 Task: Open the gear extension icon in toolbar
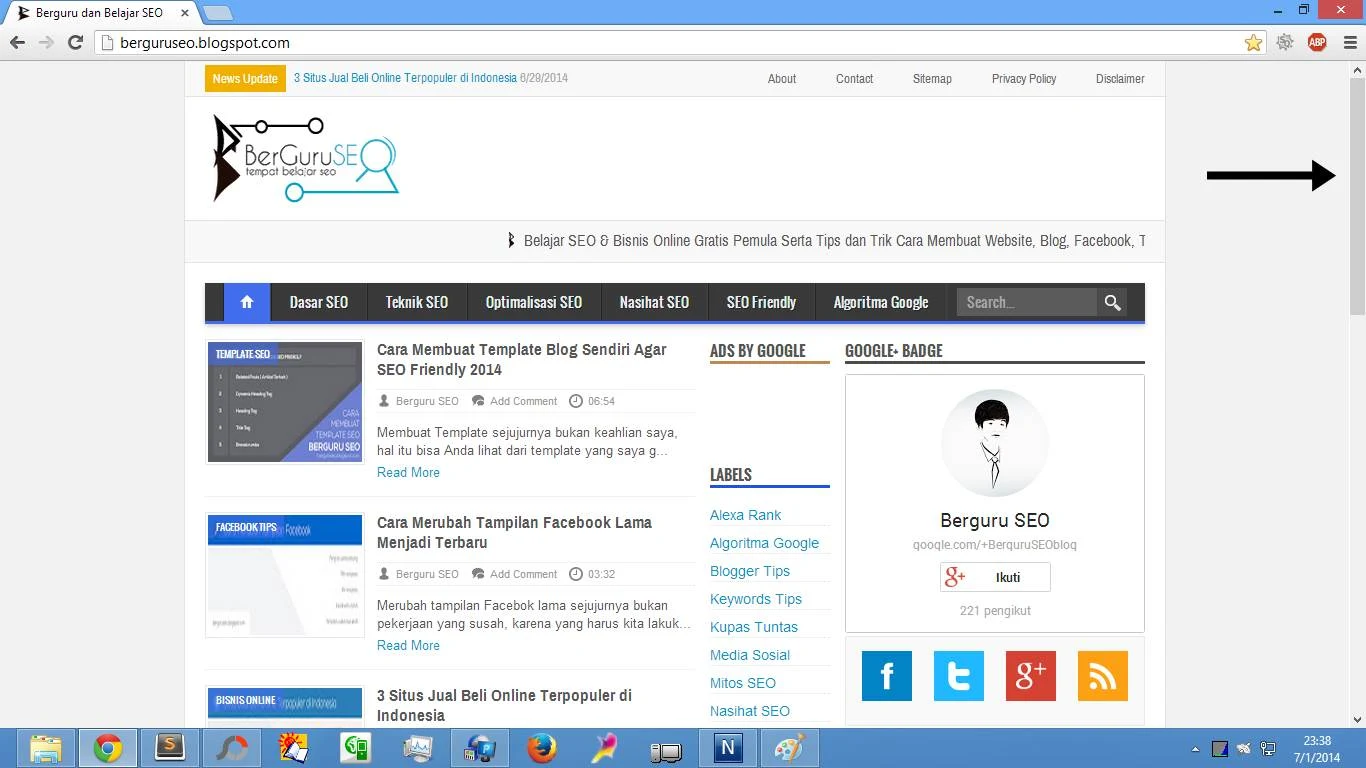click(1285, 42)
